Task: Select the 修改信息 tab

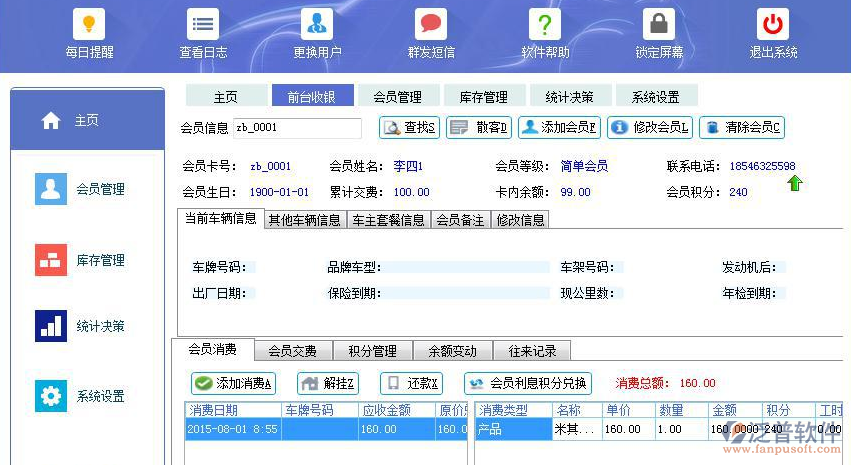Action: point(520,220)
